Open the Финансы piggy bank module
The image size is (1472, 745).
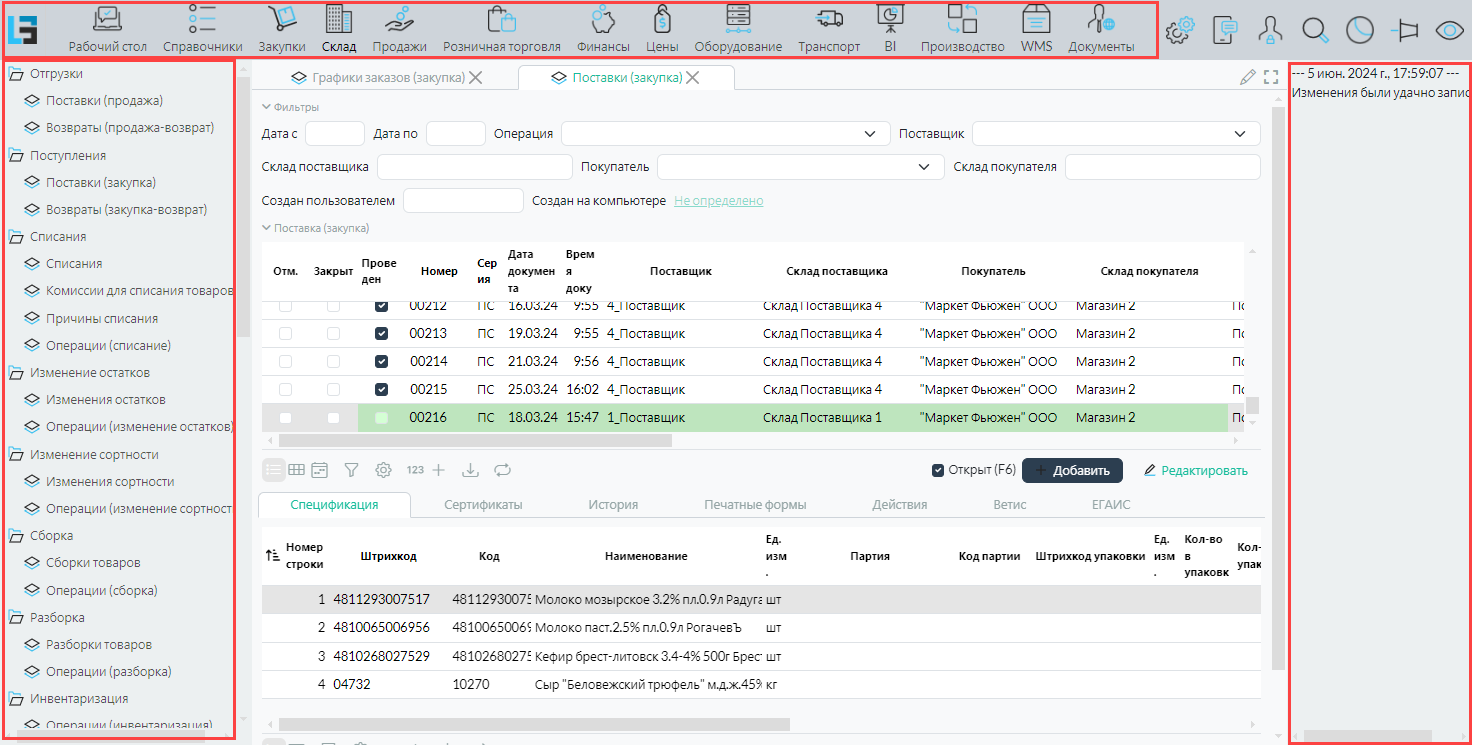click(602, 29)
